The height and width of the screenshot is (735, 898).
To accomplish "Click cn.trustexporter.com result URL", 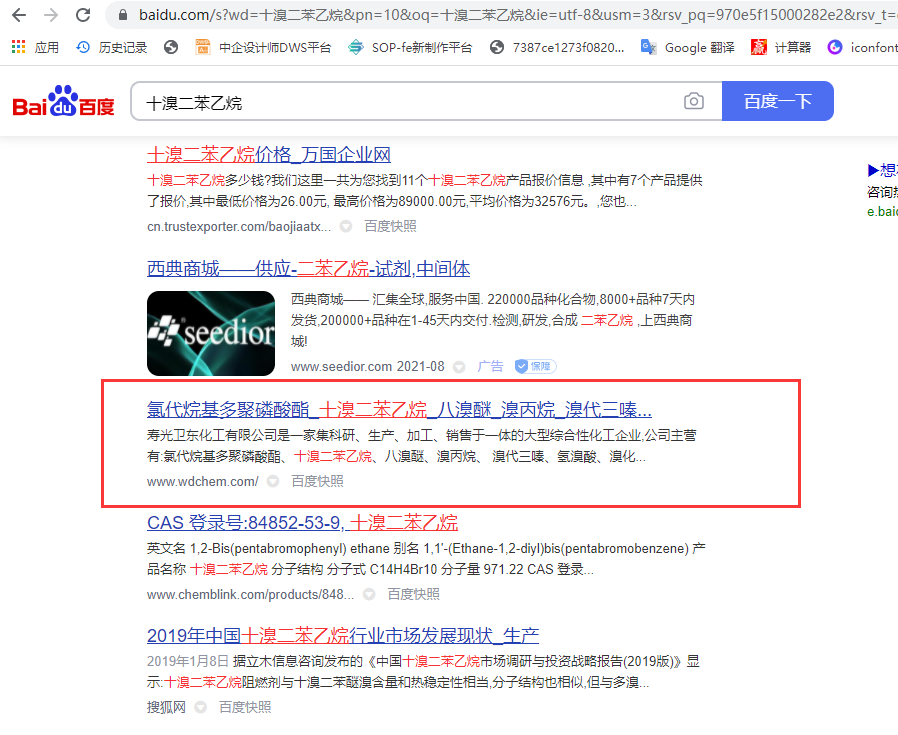I will click(239, 226).
